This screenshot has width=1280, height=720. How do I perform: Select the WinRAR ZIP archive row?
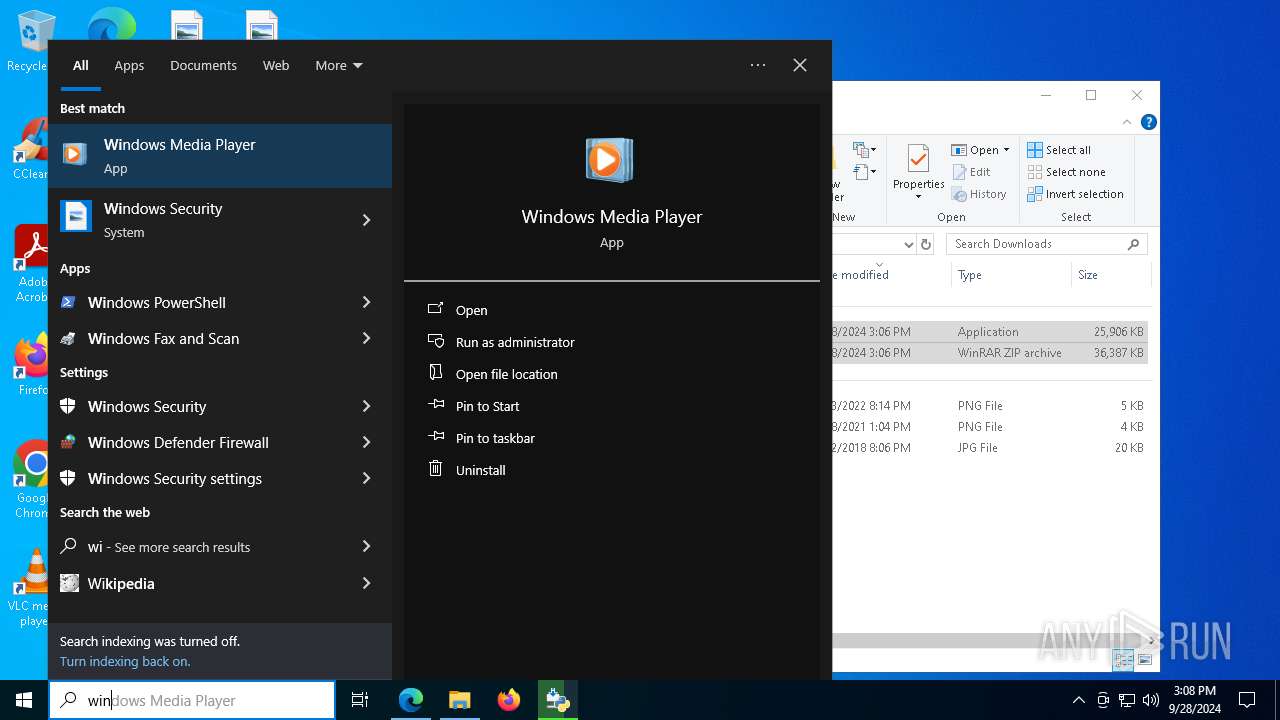coord(990,353)
